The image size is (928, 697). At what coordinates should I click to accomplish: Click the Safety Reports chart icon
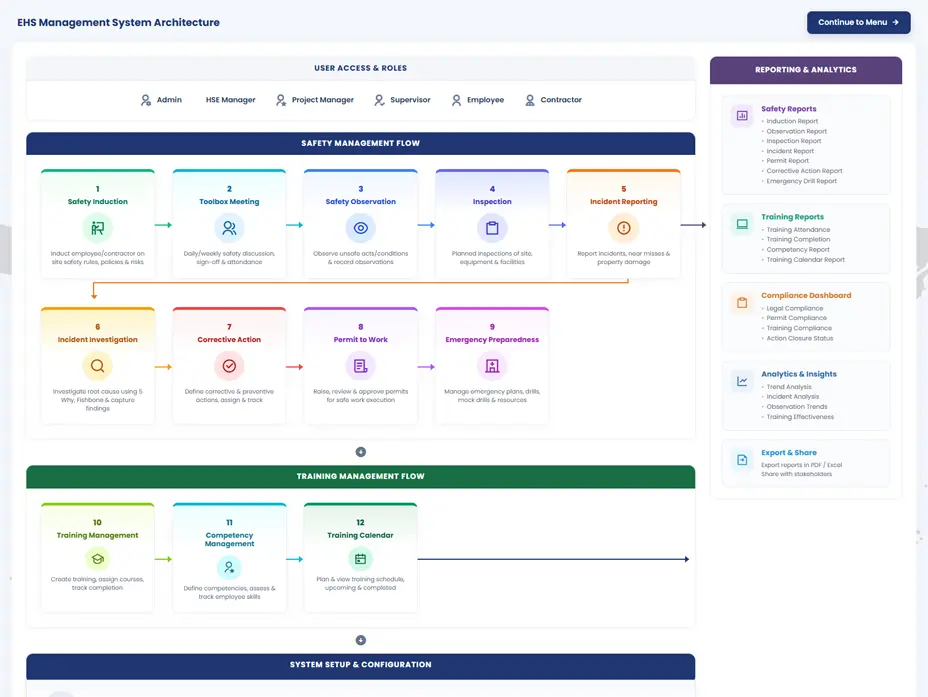[x=742, y=116]
